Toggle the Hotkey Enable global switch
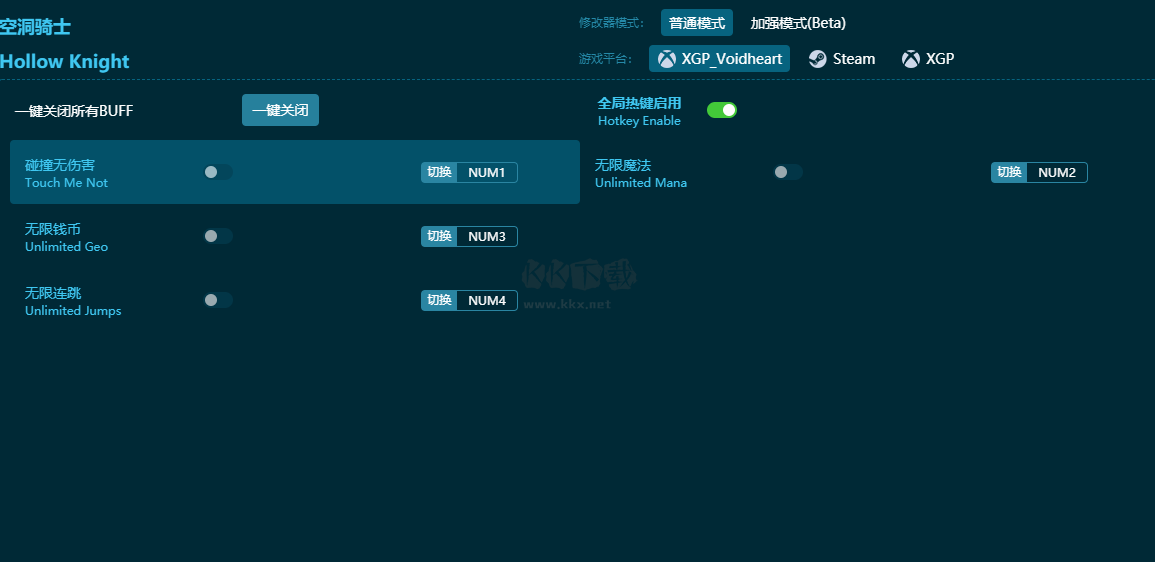 (x=722, y=110)
